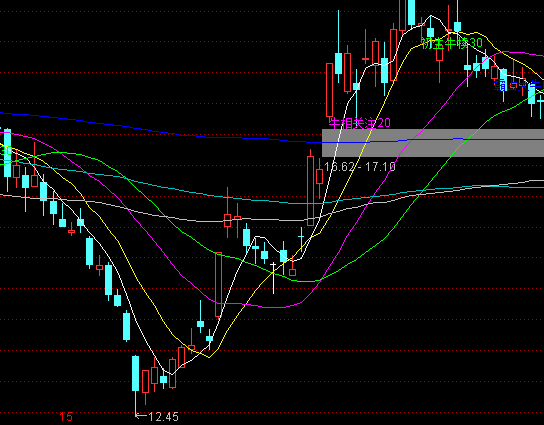Click the small red candlestick right of the white doji
This screenshot has height=425, width=544.
tap(292, 271)
